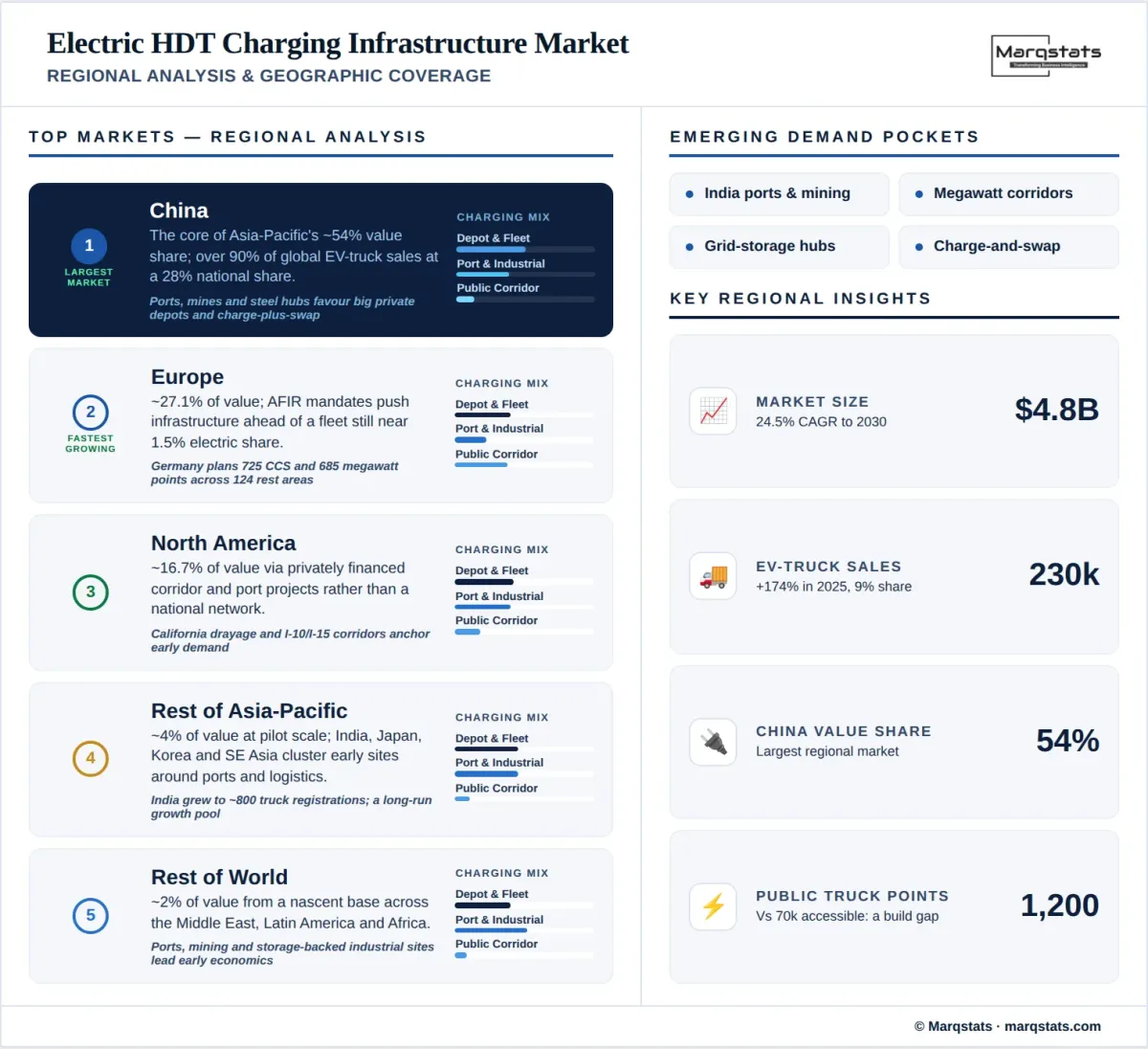Click the rank 1 badge for China
This screenshot has width=1148, height=1049.
tap(89, 246)
